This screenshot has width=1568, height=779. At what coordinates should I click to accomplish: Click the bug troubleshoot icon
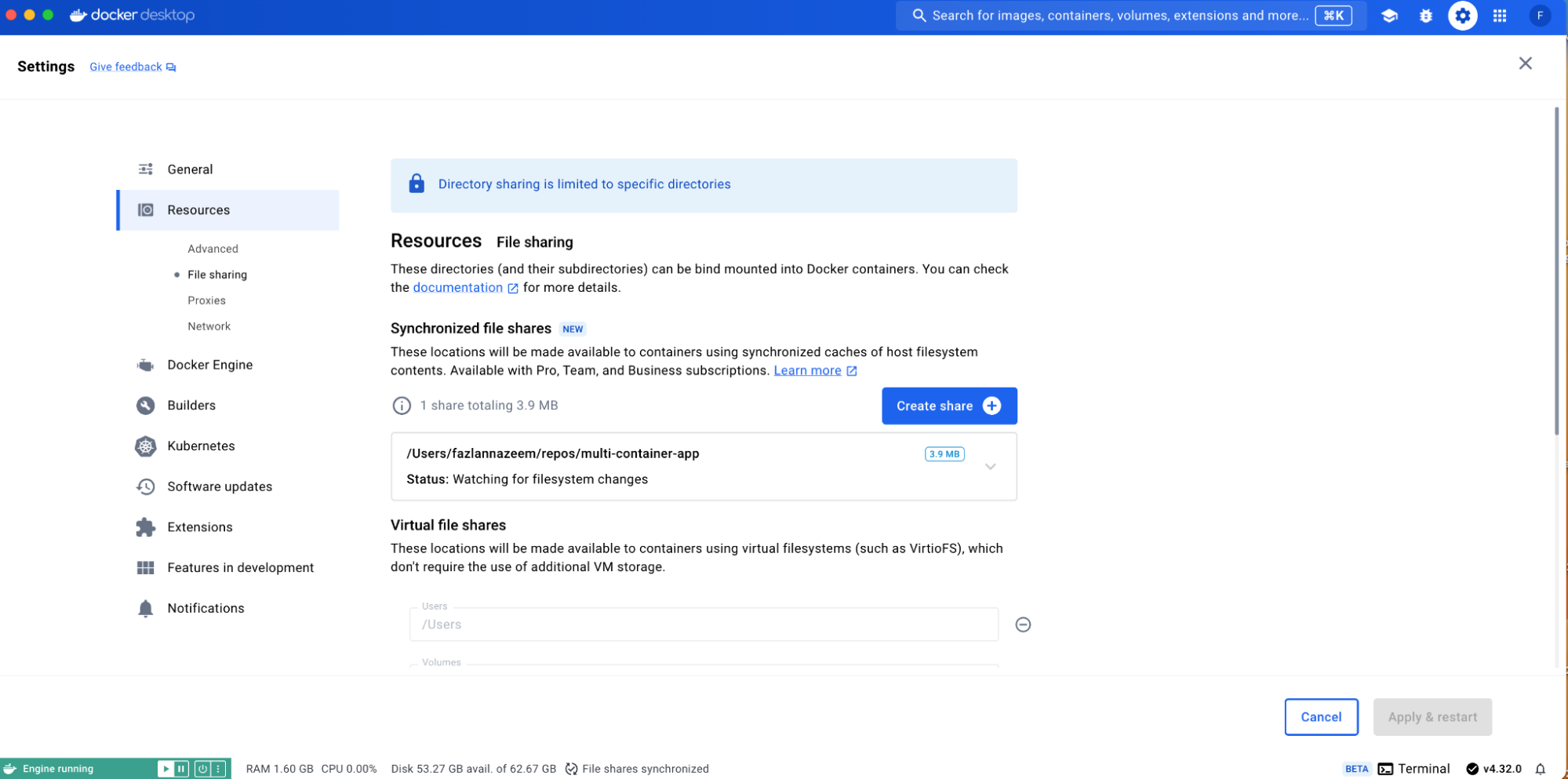(1425, 16)
